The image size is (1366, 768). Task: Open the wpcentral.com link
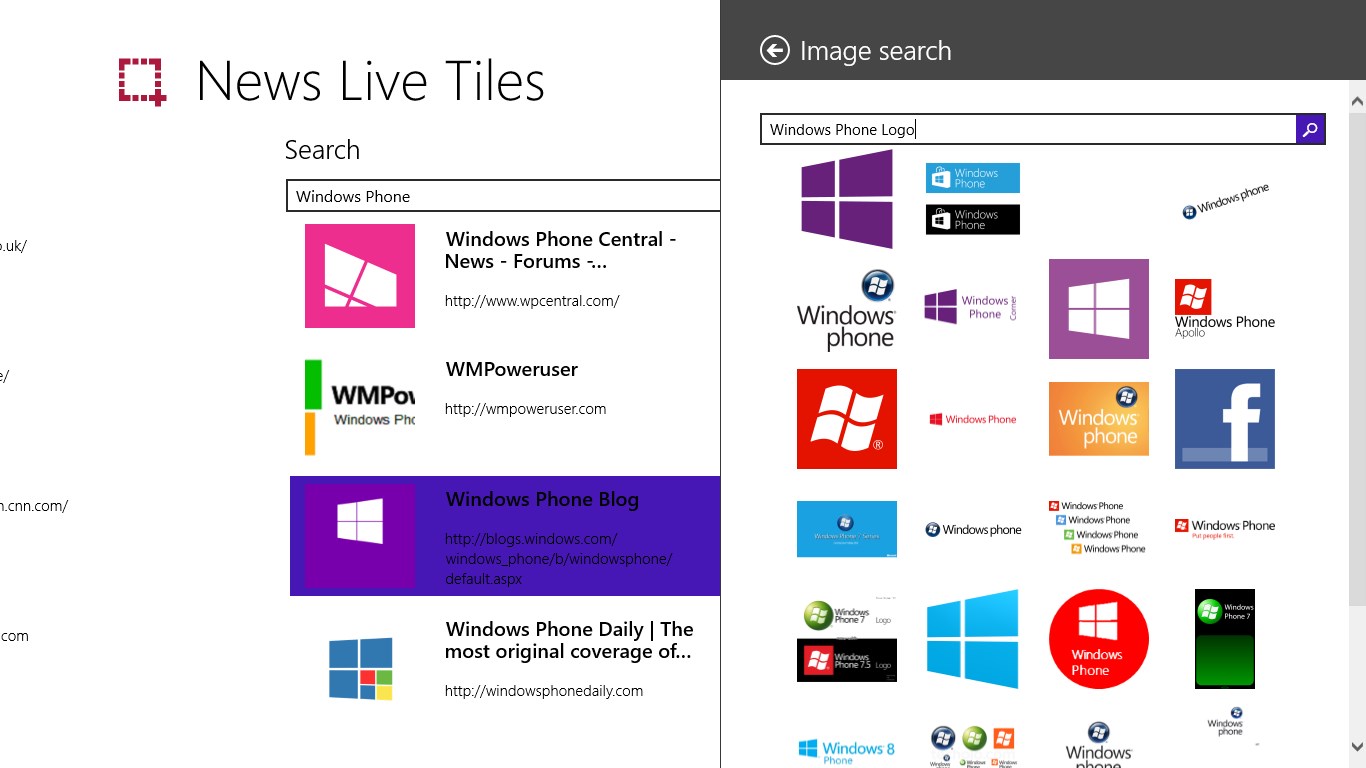pyautogui.click(x=530, y=300)
